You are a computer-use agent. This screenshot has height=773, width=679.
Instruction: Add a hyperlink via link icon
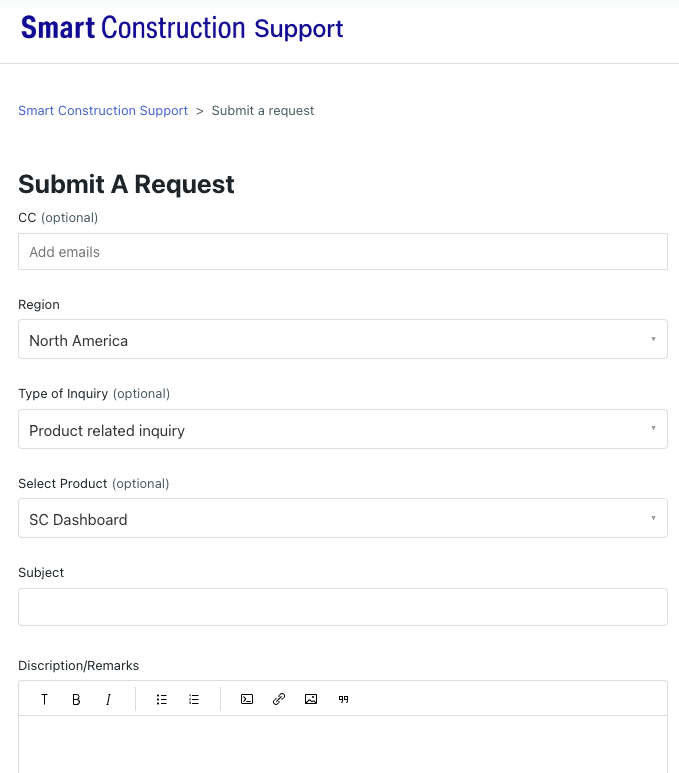pos(279,699)
